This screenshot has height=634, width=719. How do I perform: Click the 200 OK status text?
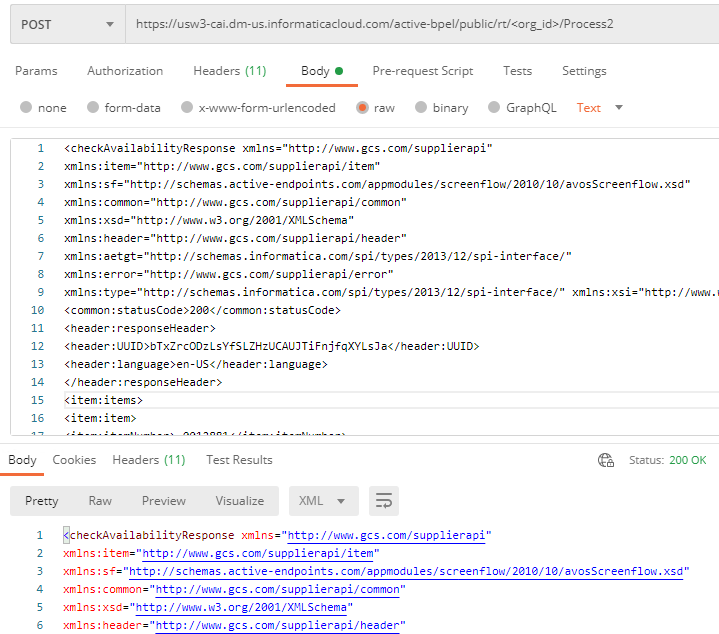(687, 460)
